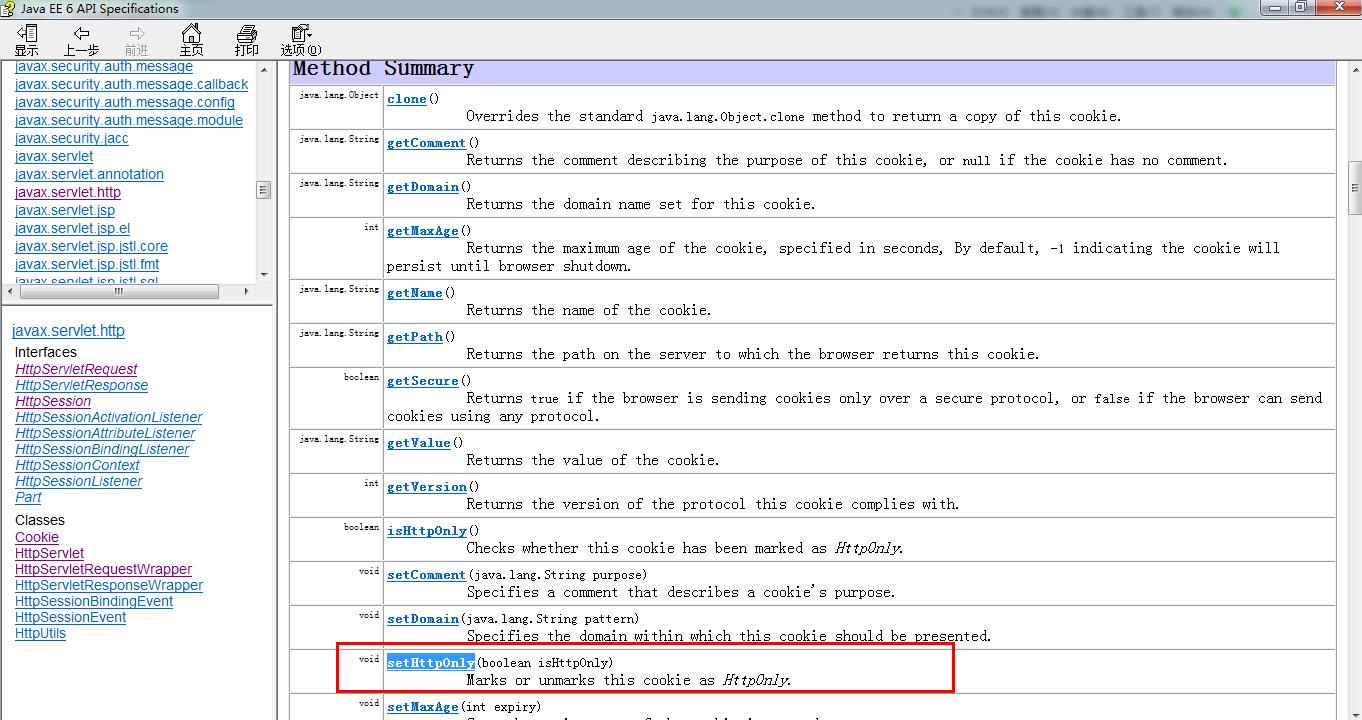Open the 选项 (Options) toolbar icon
1362x720 pixels.
(301, 40)
